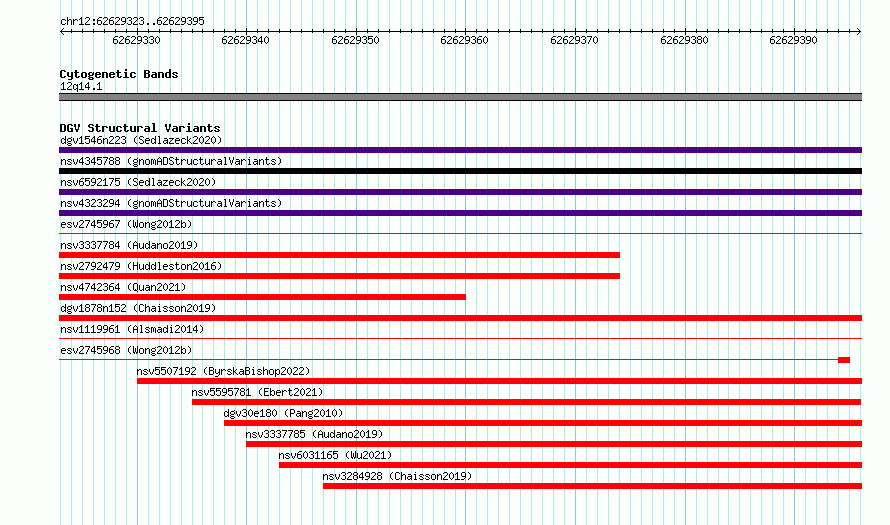Open variant dgv1878n152 (Chaisson2019) label
890x525 pixels.
[138, 308]
